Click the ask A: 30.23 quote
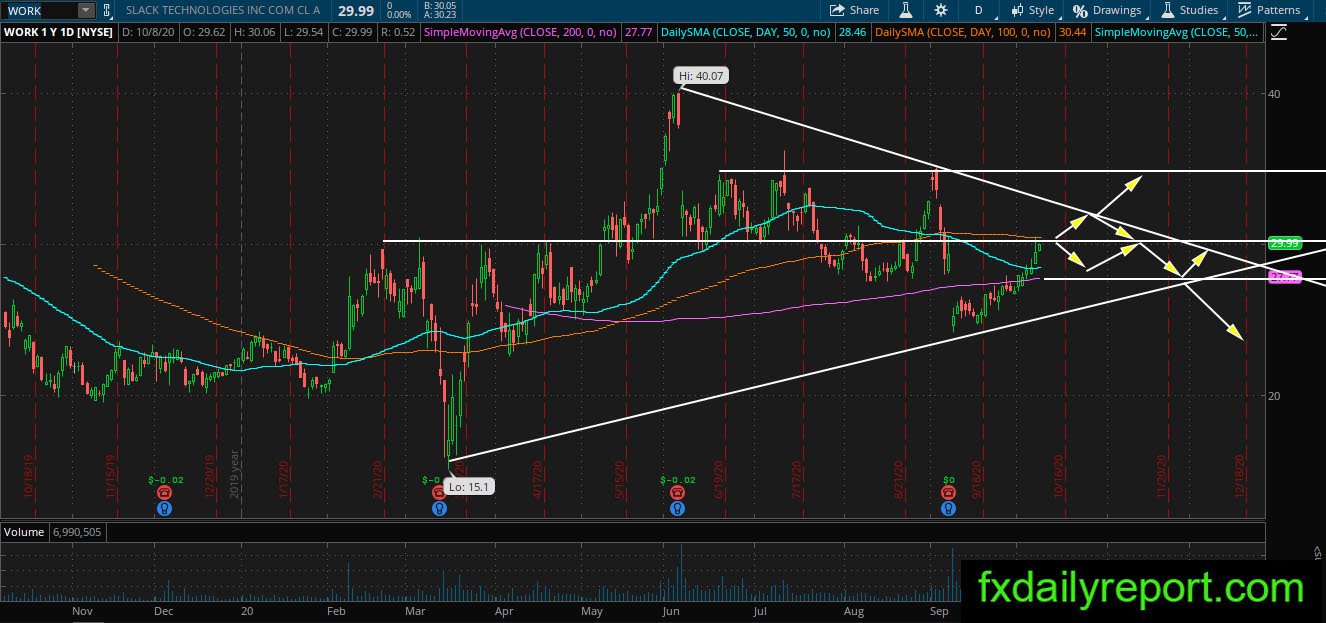This screenshot has width=1326, height=623. (440, 15)
